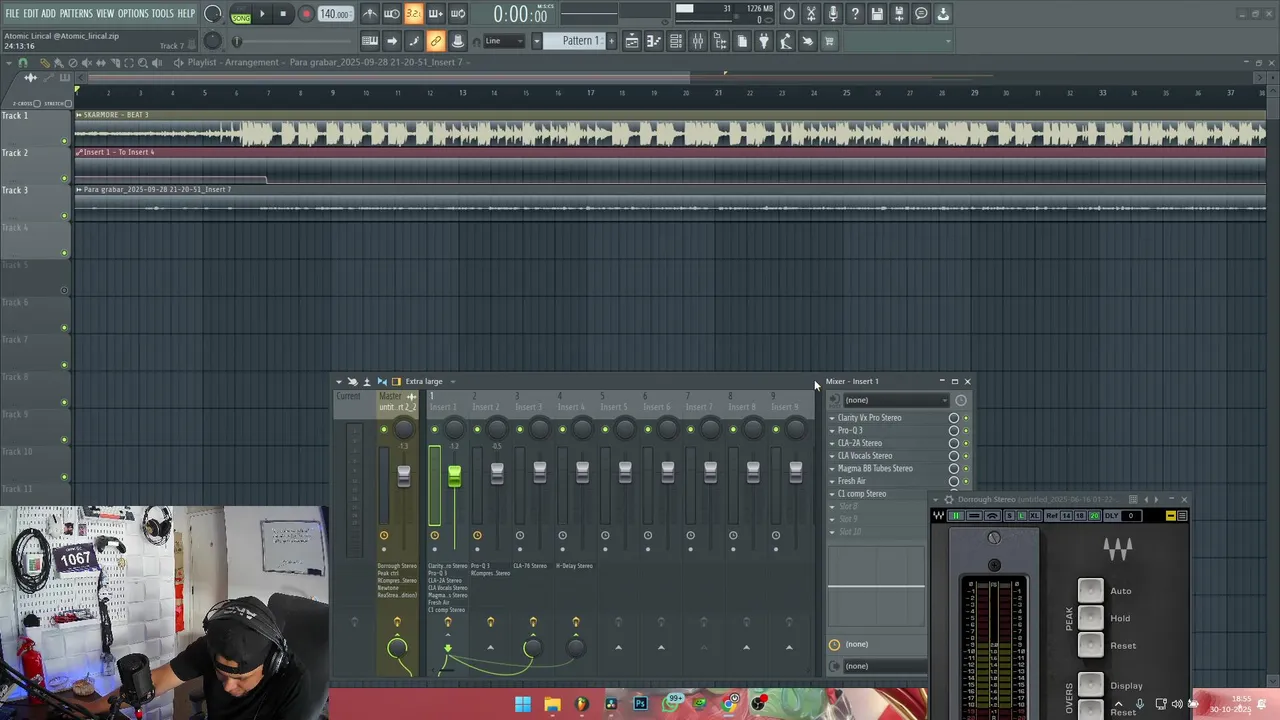Open File Explorer from the taskbar

tap(552, 704)
